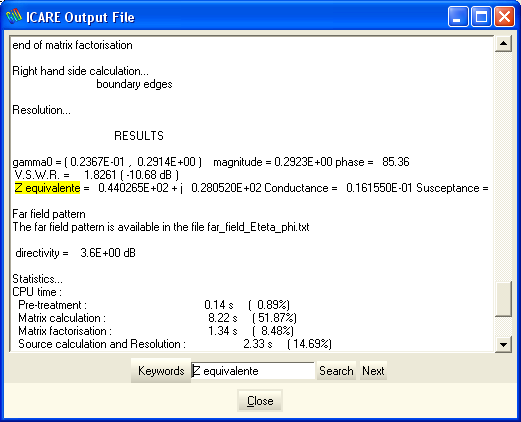Click the Matrix calculation CPU time line
Image resolution: width=521 pixels, height=422 pixels.
pyautogui.click(x=157, y=318)
